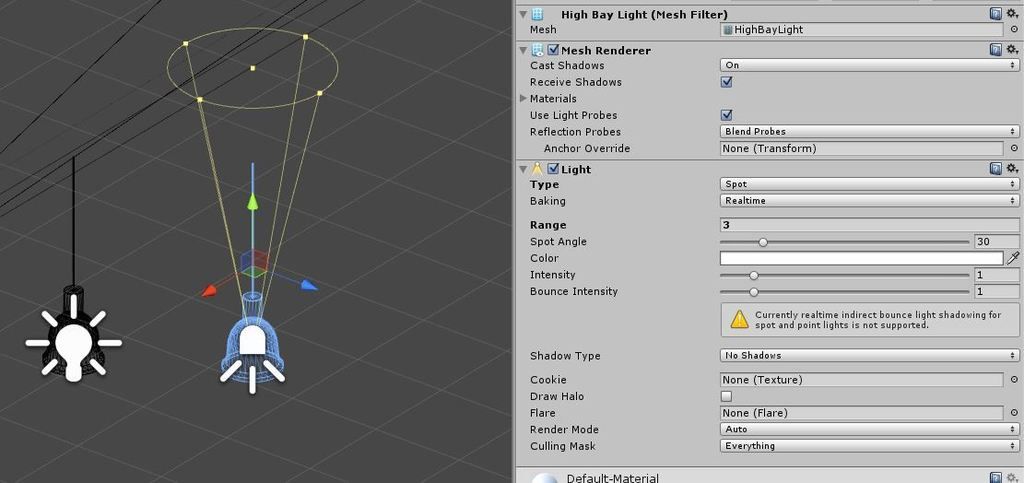Click the Bounce Intensity slider handle
Viewport: 1024px width, 483px height.
[754, 292]
